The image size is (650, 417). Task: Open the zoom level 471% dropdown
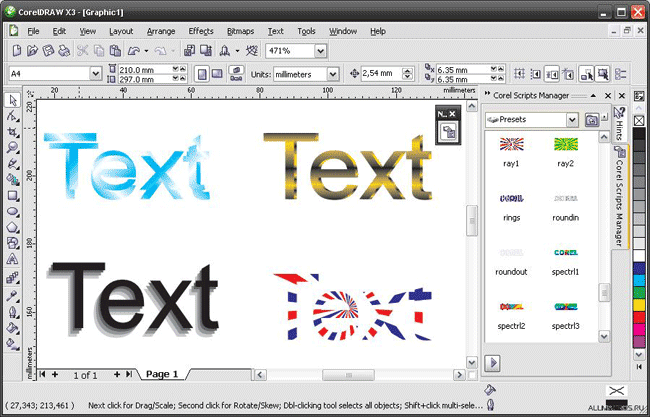pos(320,51)
